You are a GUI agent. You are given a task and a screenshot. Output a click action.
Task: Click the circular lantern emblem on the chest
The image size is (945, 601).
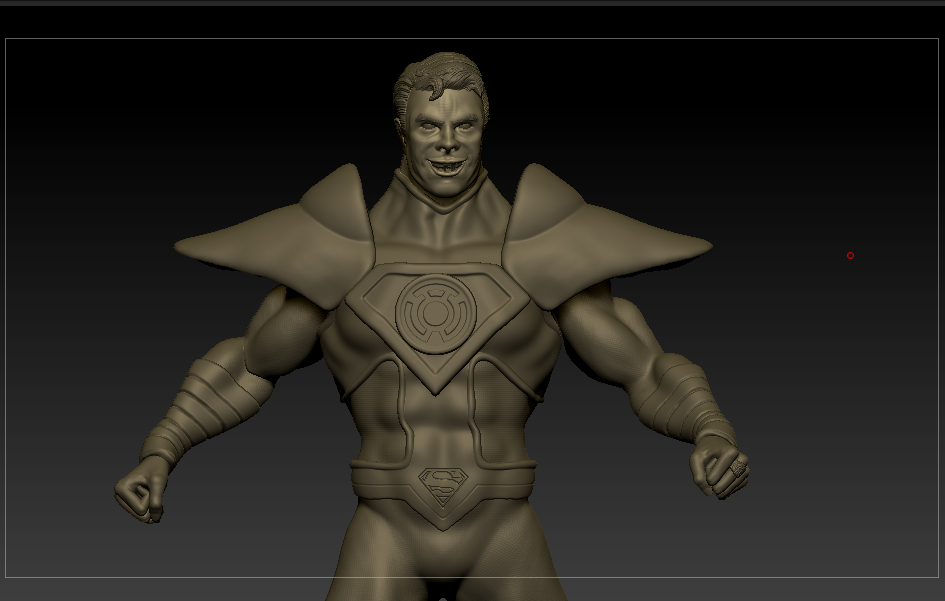tap(436, 313)
